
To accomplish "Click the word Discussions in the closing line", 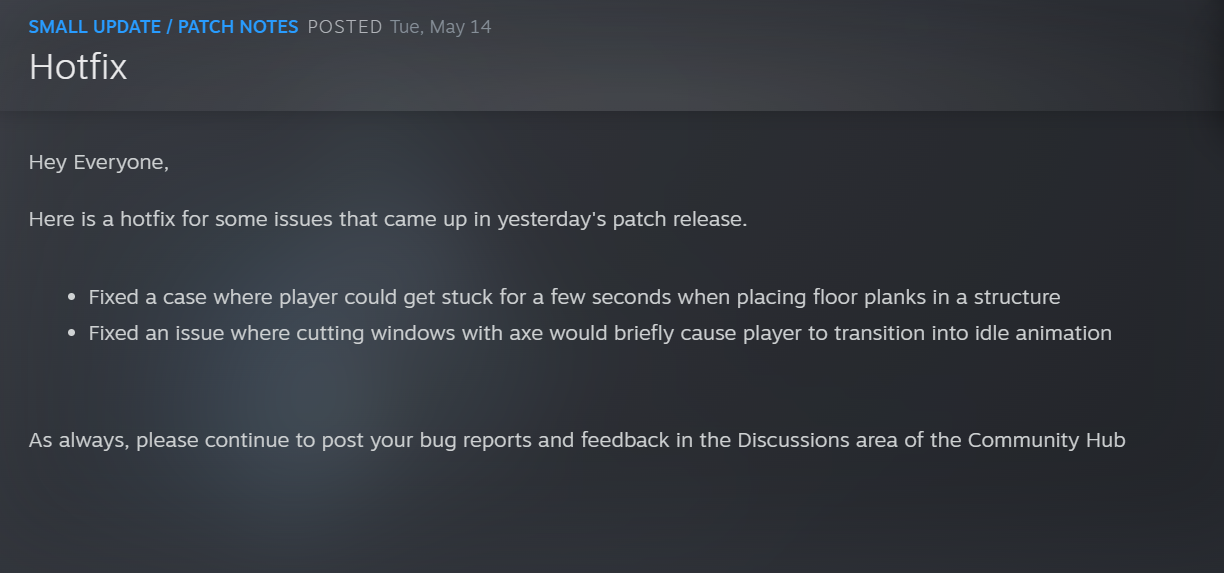I will [x=794, y=440].
